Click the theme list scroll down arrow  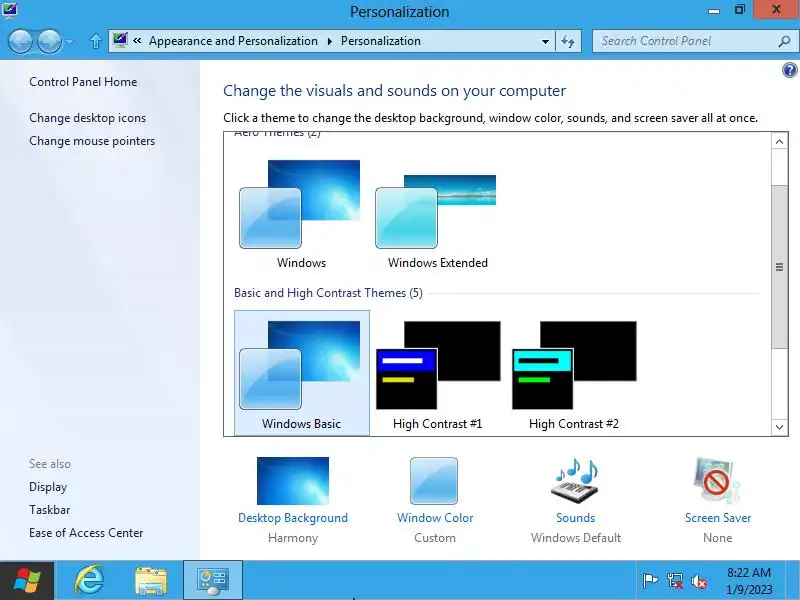click(779, 427)
